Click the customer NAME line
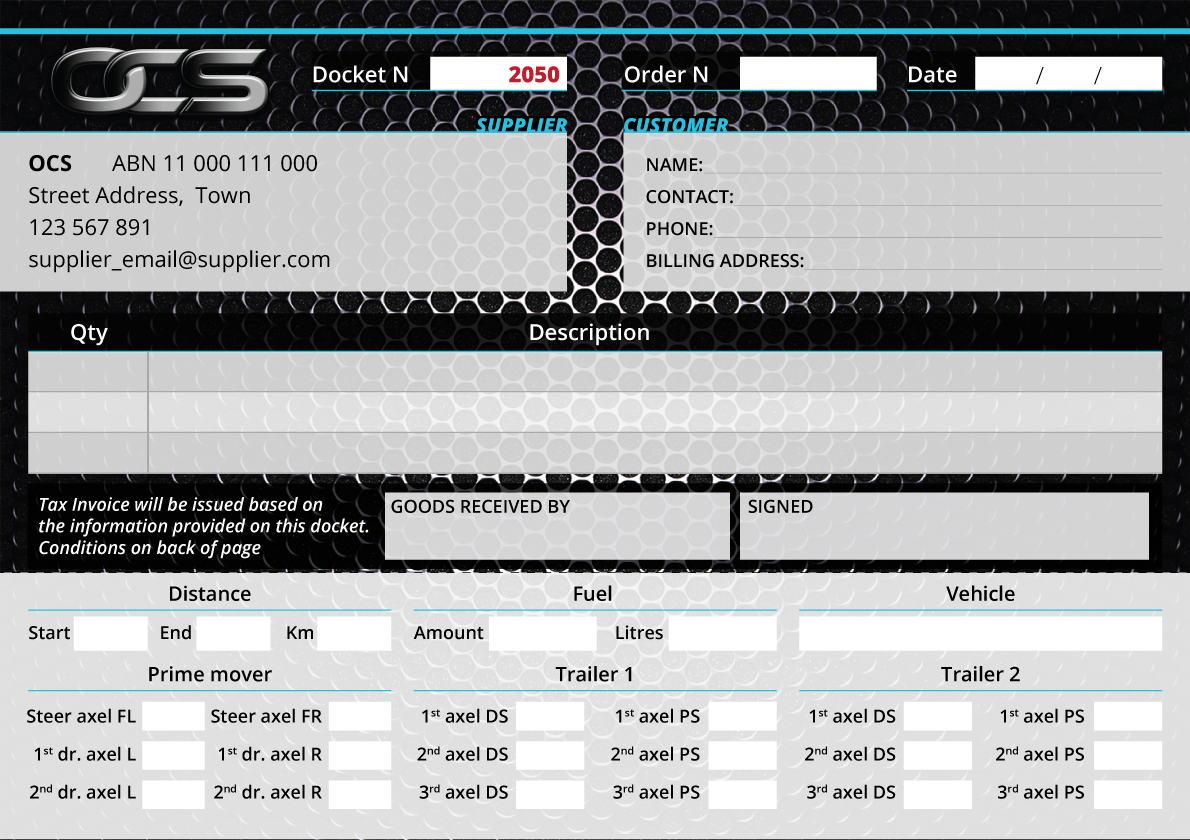Viewport: 1190px width, 840px height. click(932, 164)
